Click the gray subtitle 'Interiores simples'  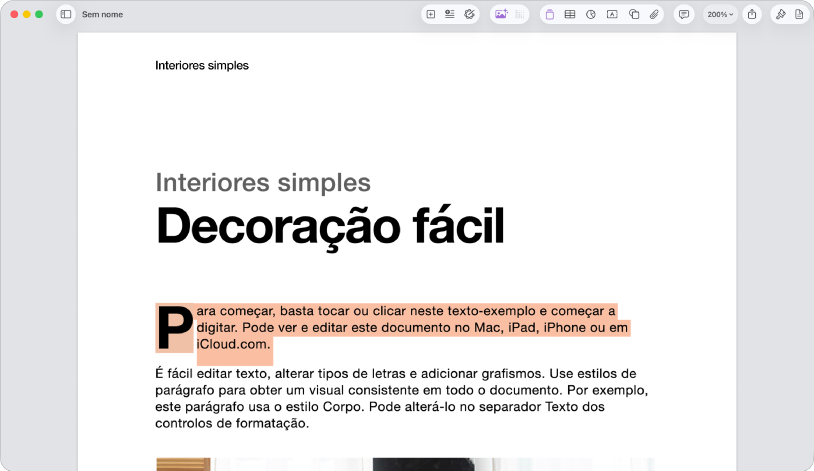[263, 182]
